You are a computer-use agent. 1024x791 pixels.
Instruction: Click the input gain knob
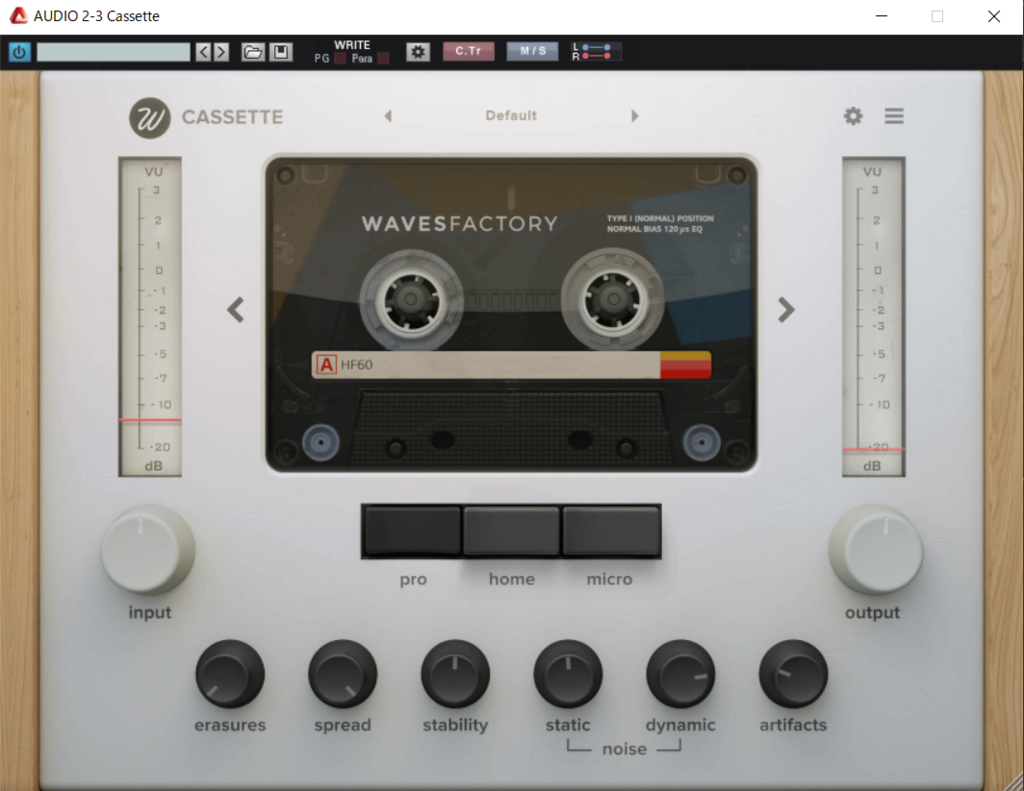pos(148,549)
